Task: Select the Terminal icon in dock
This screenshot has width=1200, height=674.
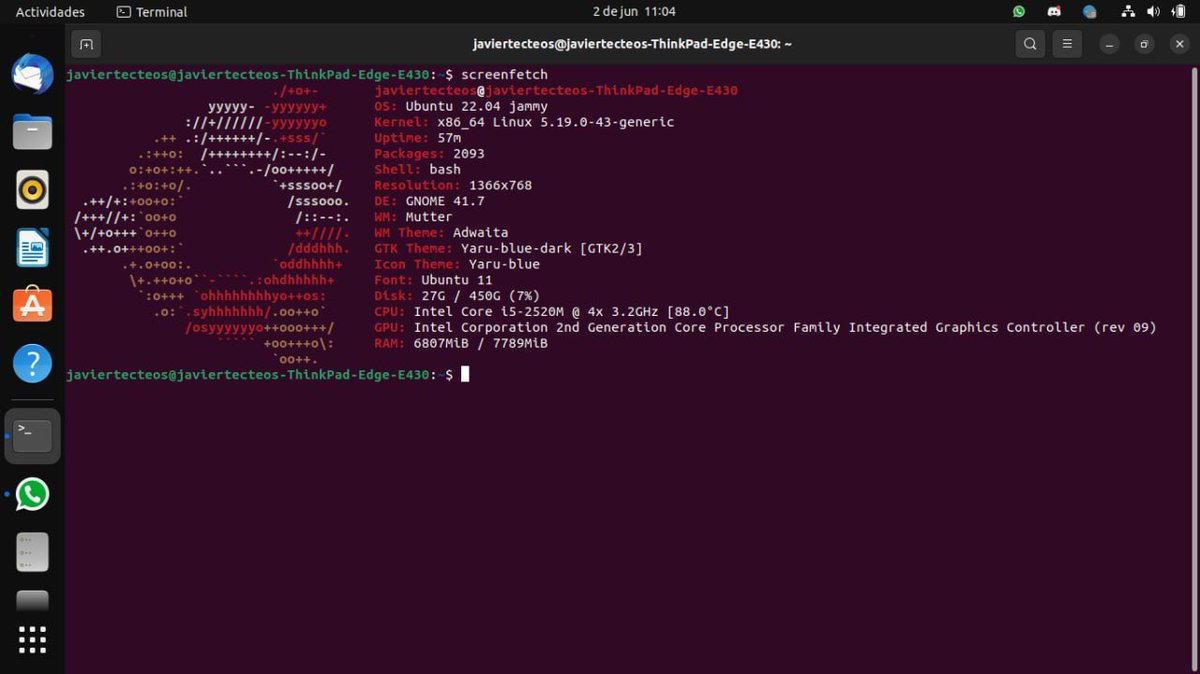Action: point(32,435)
